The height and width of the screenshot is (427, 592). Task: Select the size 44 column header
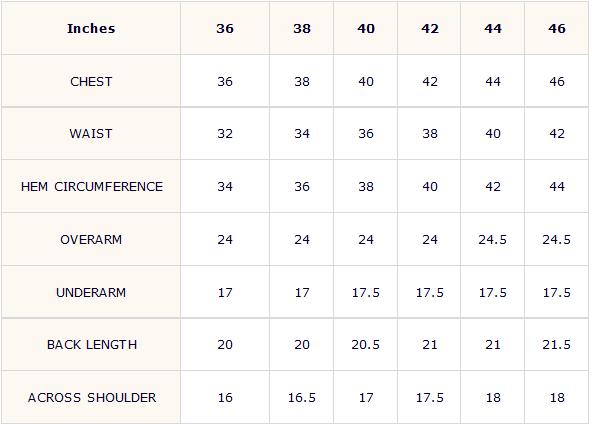point(493,29)
